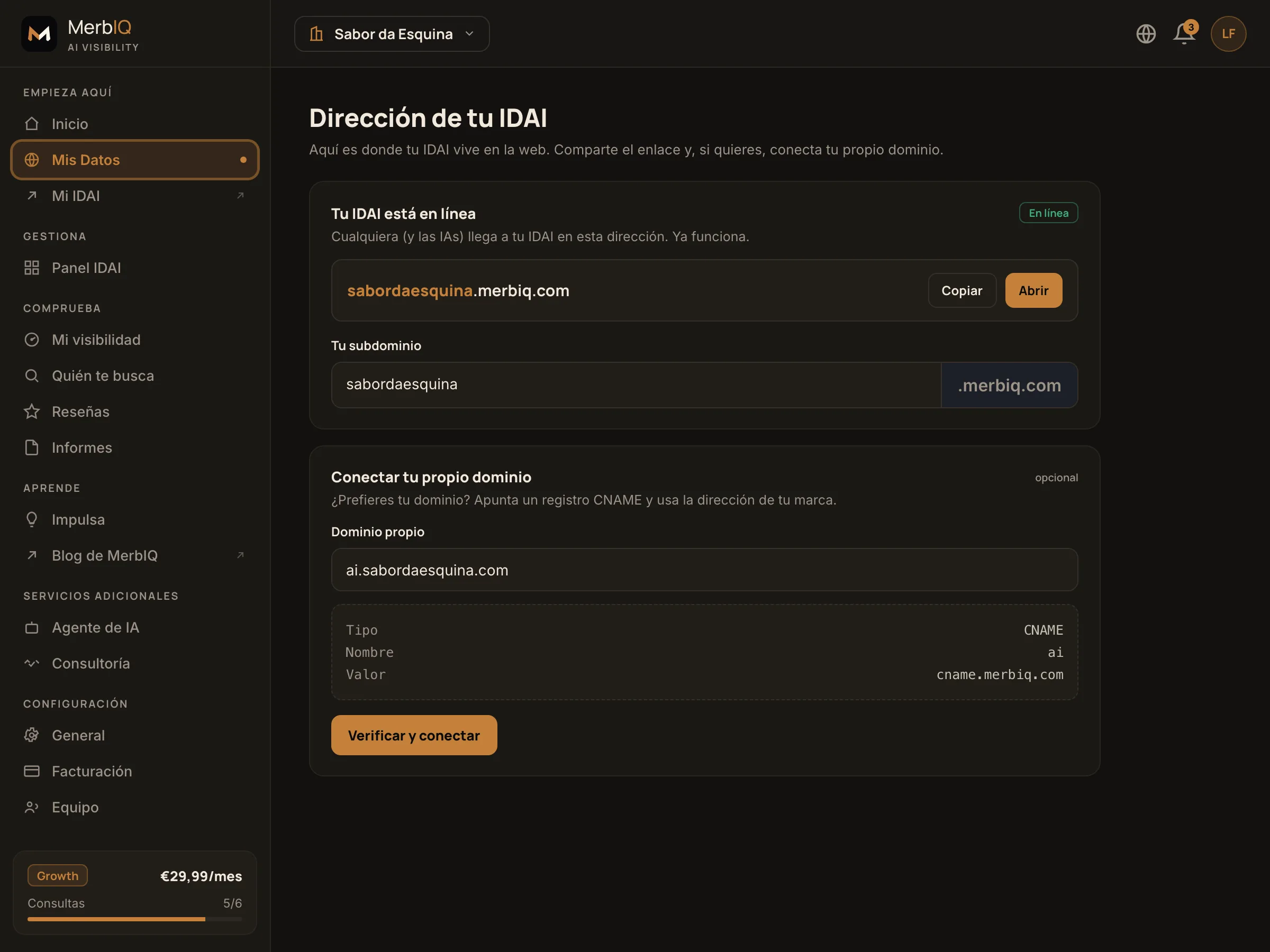Click the .merbiq.com suffix label

coord(1009,385)
